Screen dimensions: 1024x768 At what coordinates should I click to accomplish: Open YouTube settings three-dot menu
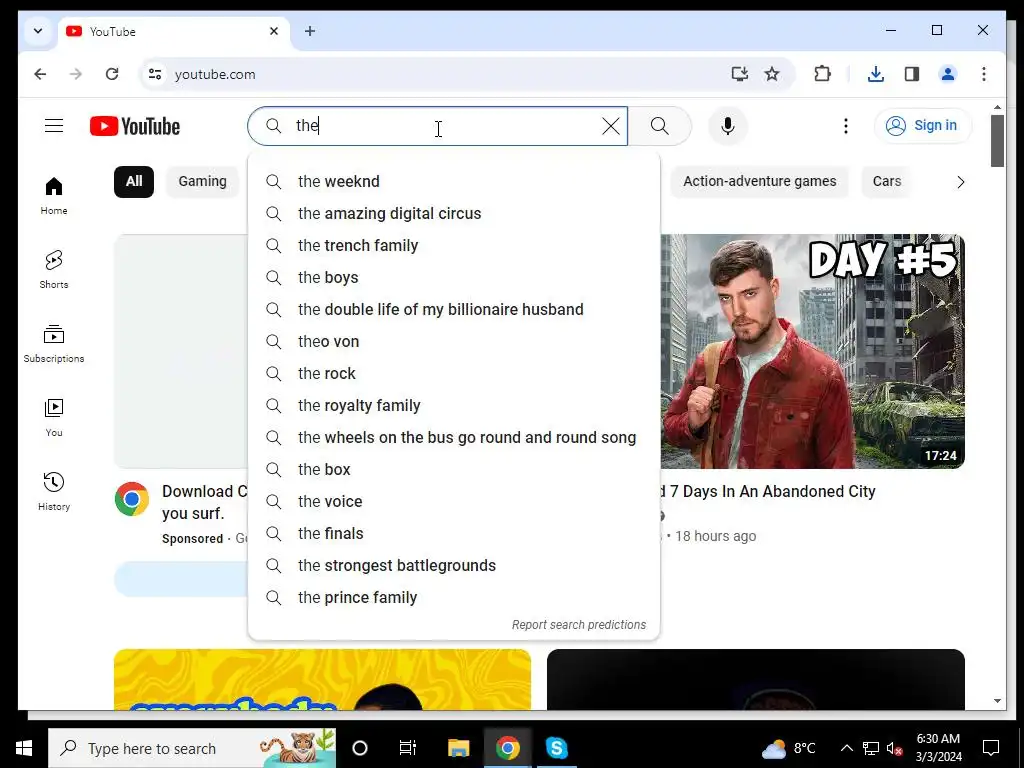(846, 126)
